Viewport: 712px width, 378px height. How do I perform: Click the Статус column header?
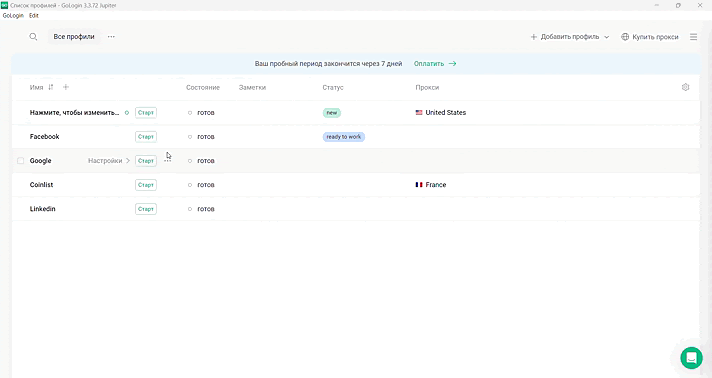[x=333, y=87]
